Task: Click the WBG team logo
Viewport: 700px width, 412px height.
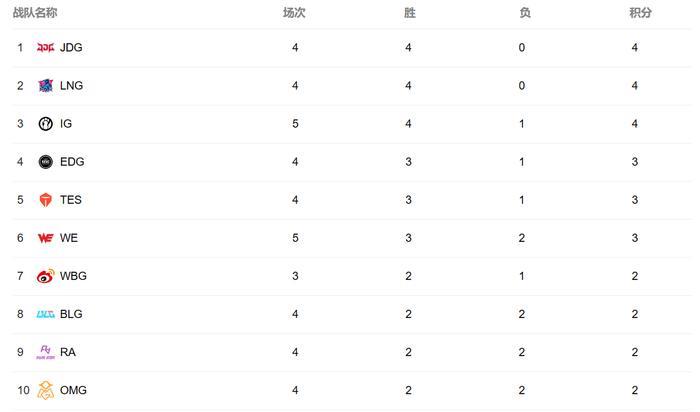Action: coord(46,276)
